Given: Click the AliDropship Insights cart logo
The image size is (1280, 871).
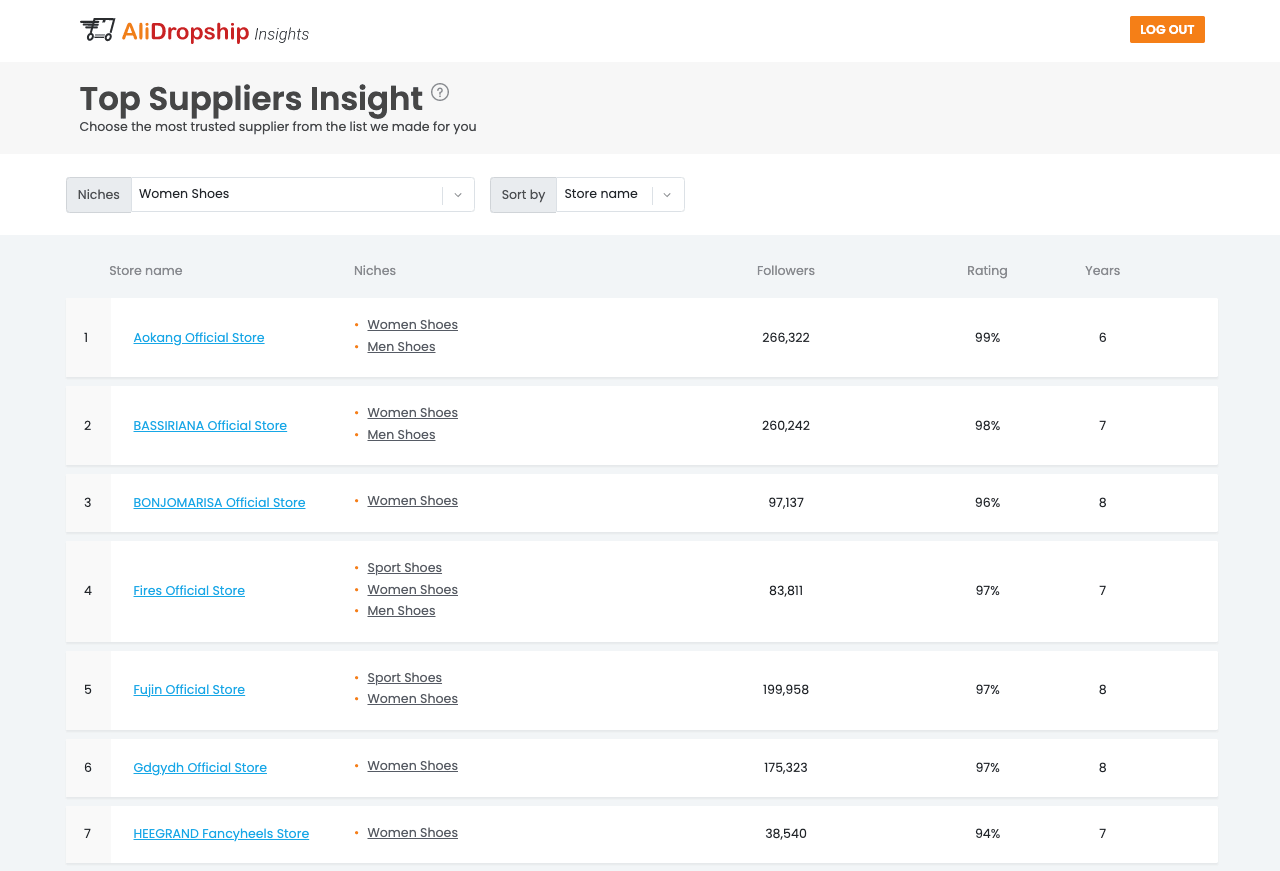Looking at the screenshot, I should pyautogui.click(x=98, y=30).
